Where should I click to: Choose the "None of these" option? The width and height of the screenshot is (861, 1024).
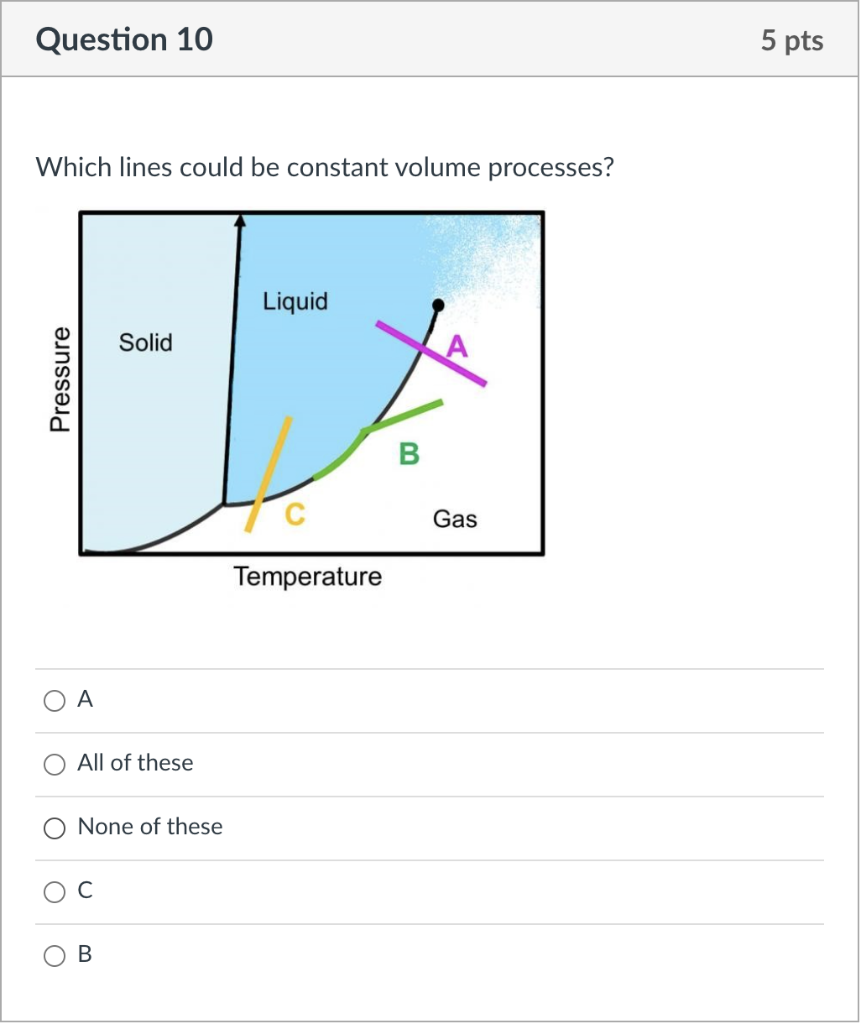54,828
